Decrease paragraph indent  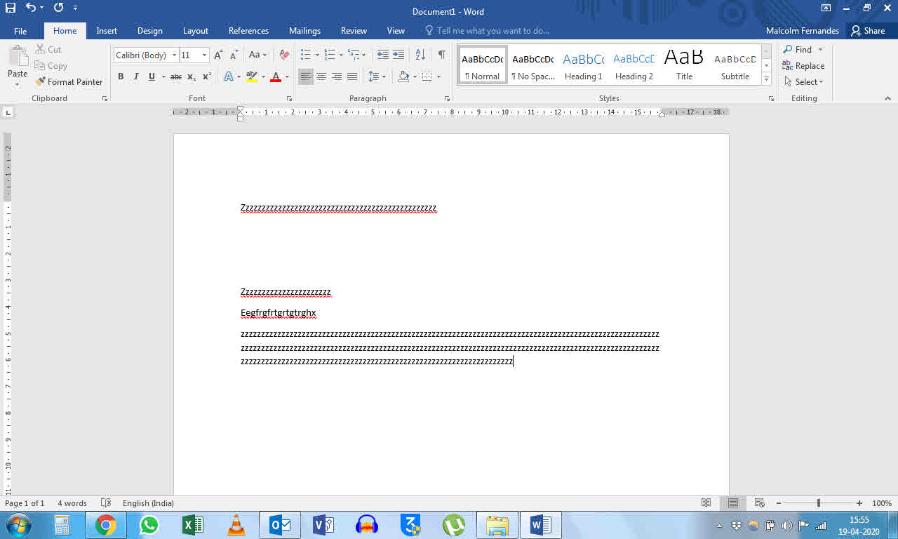pyautogui.click(x=383, y=54)
